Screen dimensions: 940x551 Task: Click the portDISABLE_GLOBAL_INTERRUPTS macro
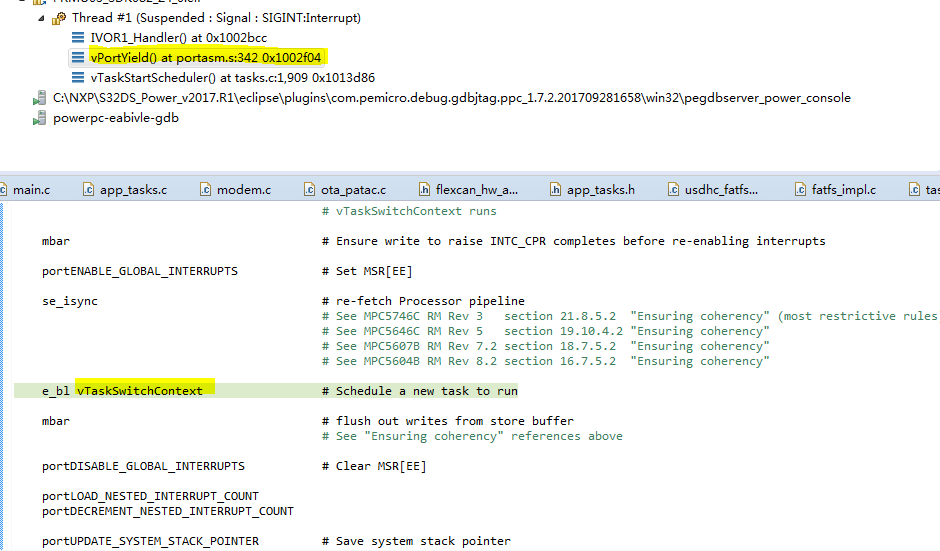pyautogui.click(x=143, y=466)
